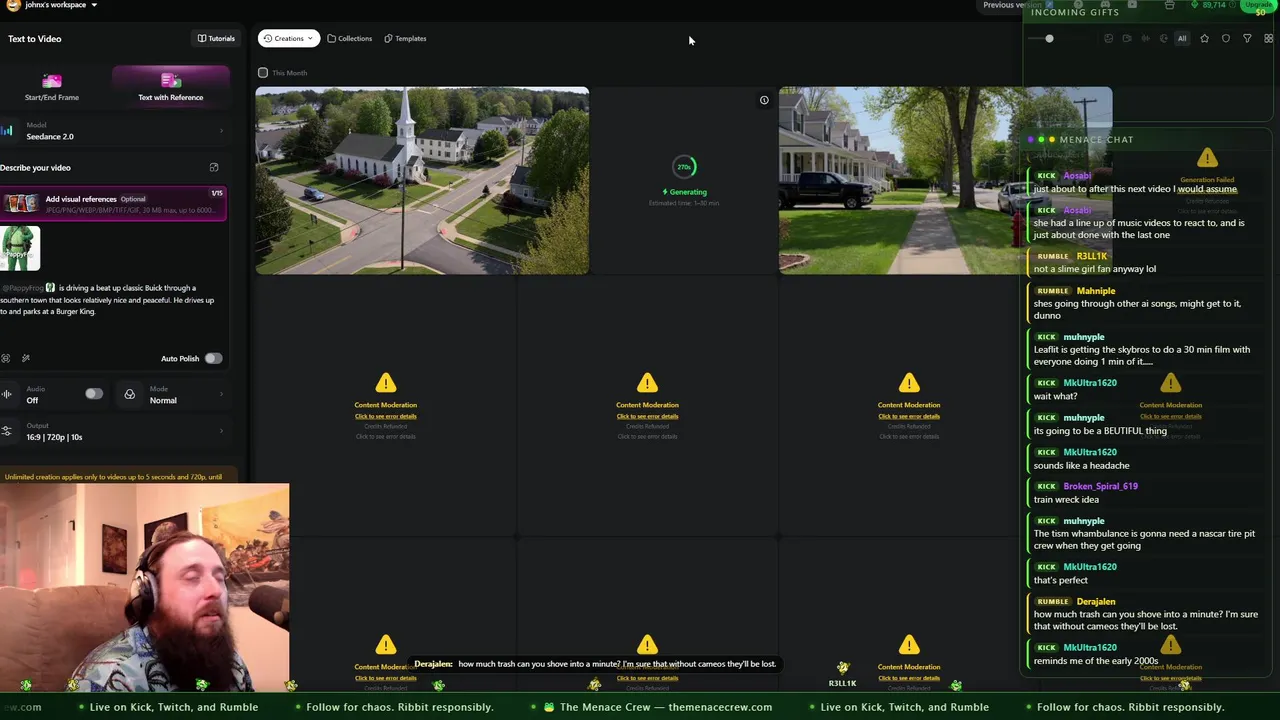Click the Mode circles icon
This screenshot has height=720, width=1280.
[129, 394]
